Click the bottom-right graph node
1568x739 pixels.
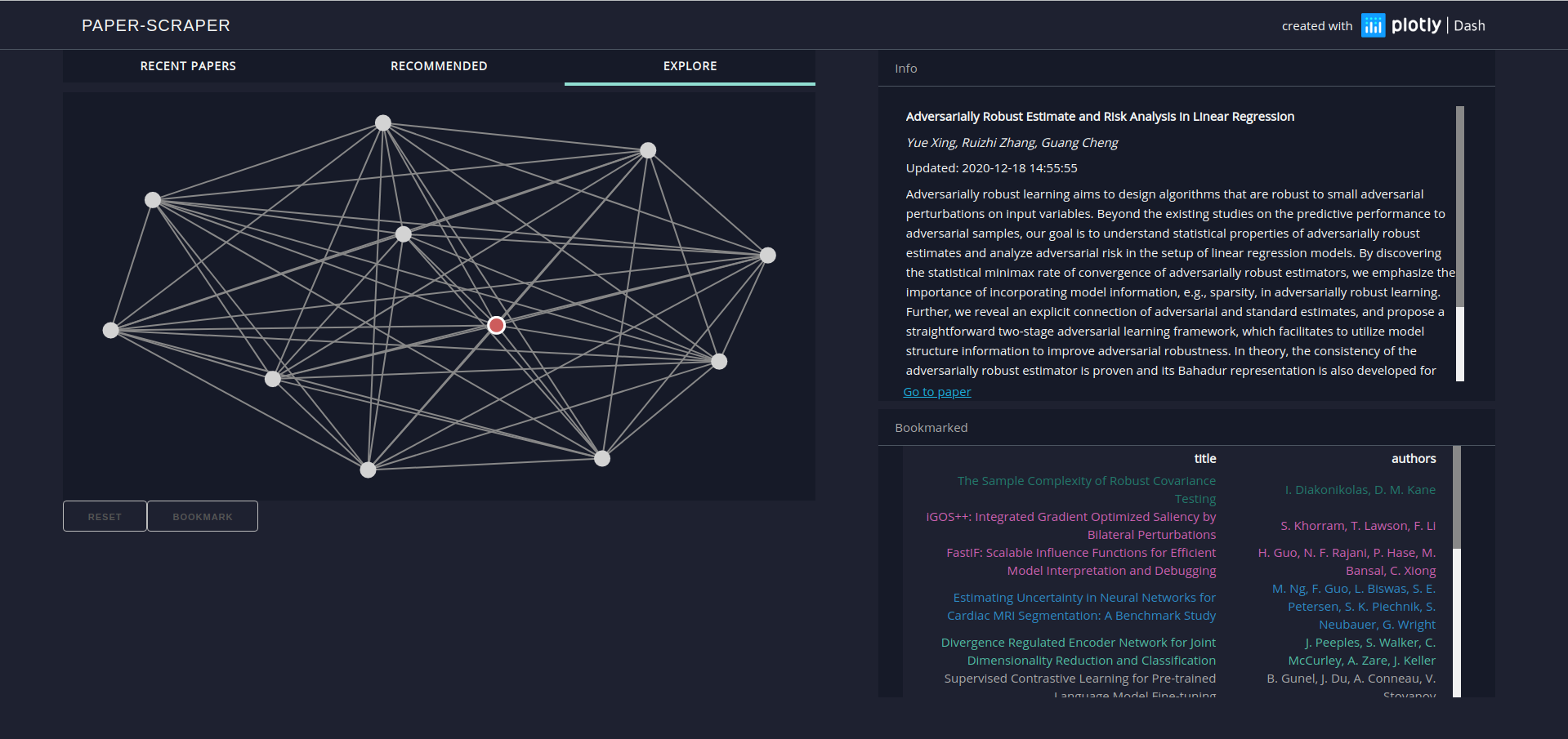pyautogui.click(x=602, y=458)
